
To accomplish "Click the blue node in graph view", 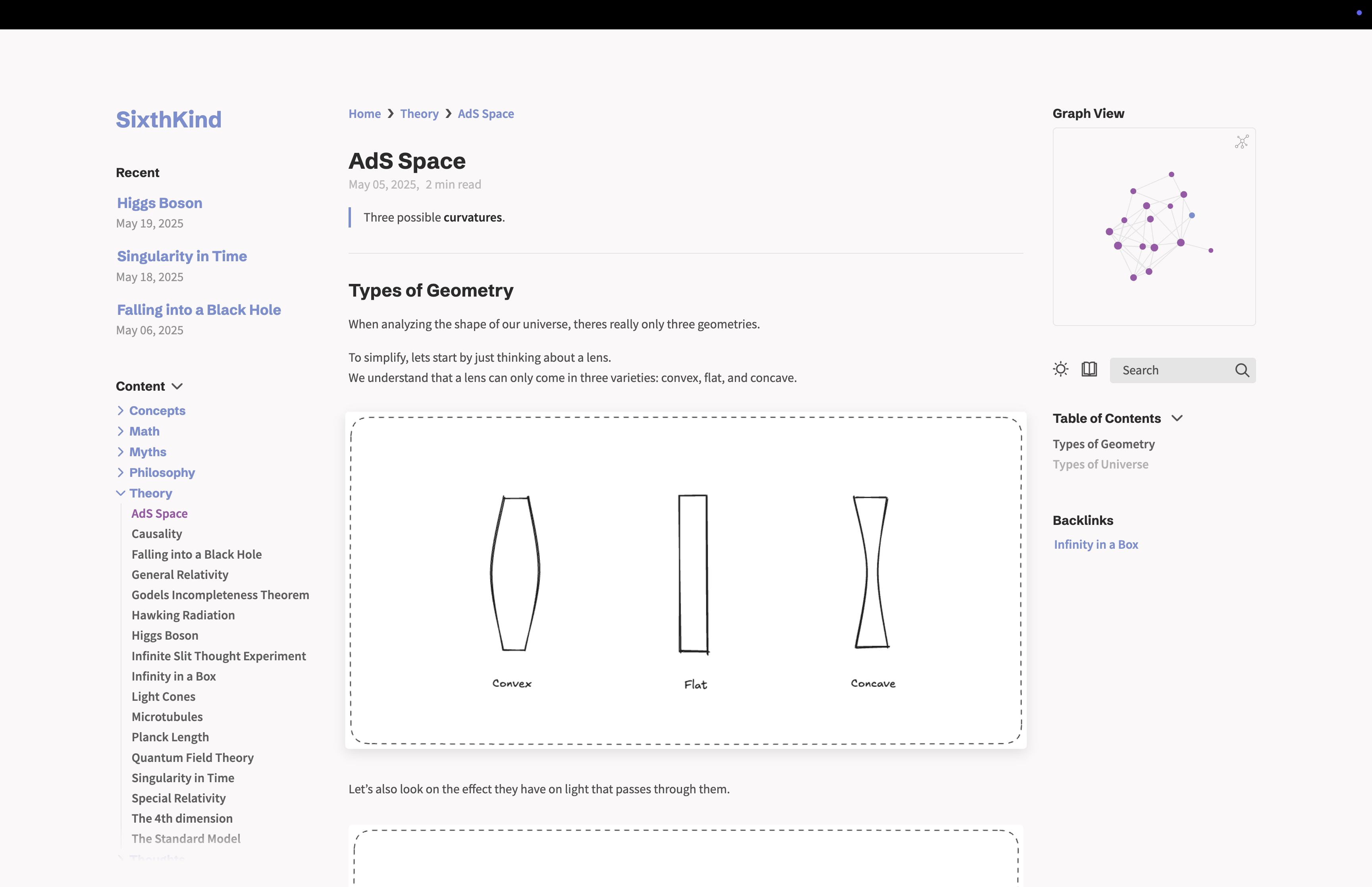I will (x=1192, y=216).
